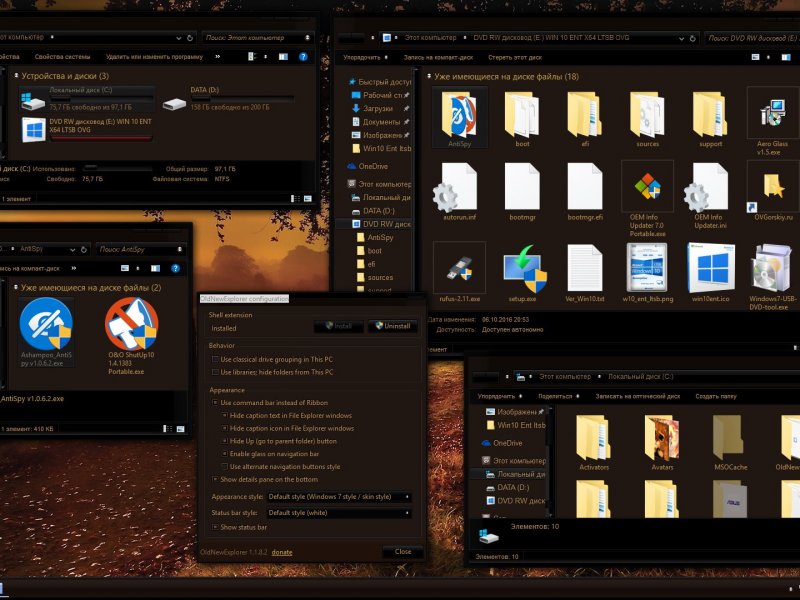Click 'Локальный диск (C:)' breadcrumb in address bar
800x600 pixels.
[x=640, y=377]
